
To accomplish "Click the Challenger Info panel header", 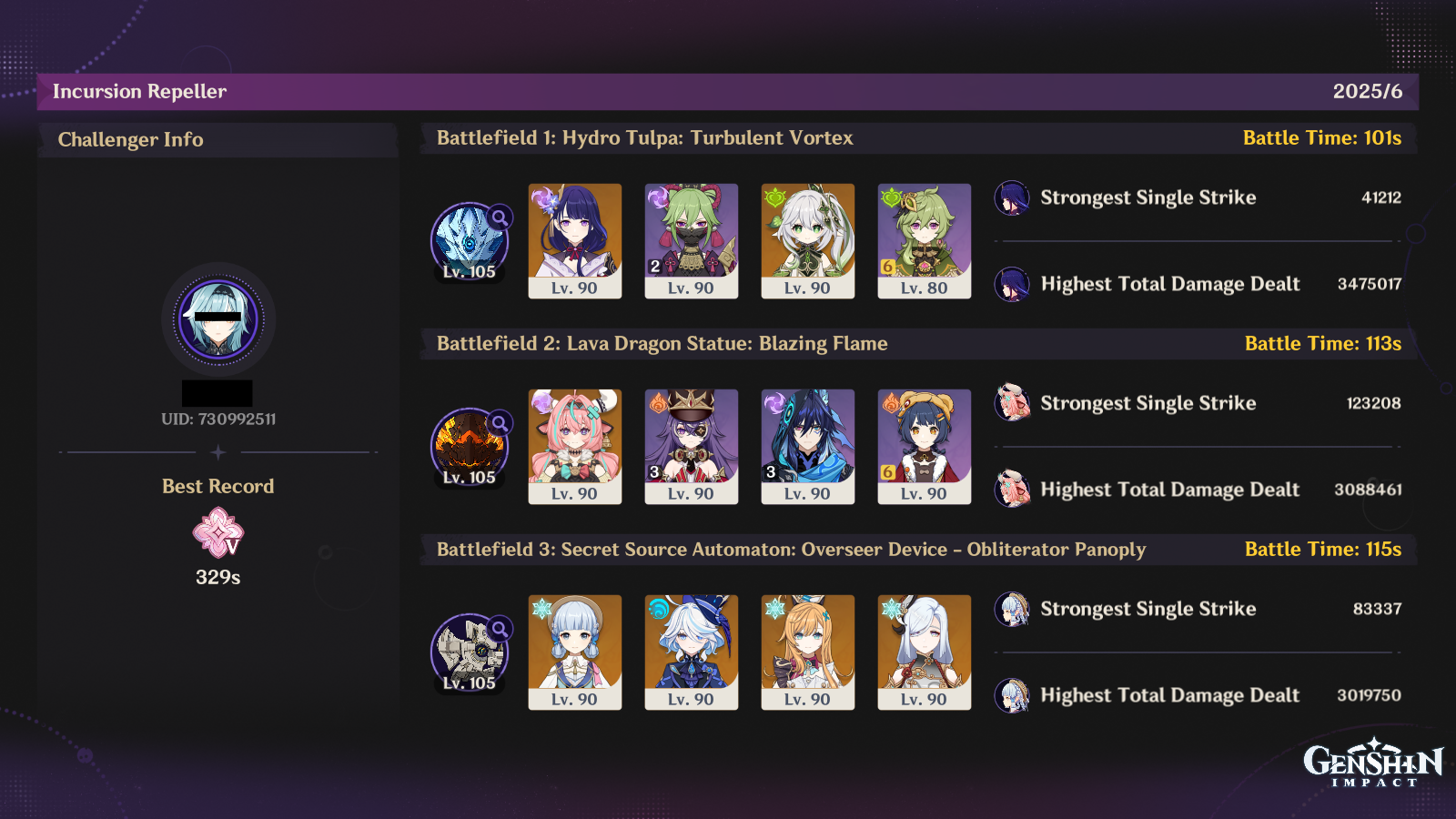I will pos(218,140).
